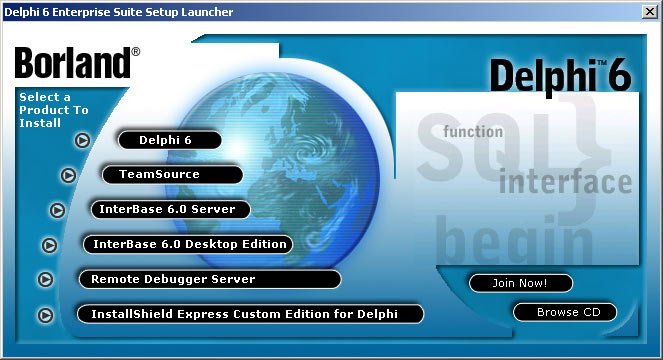Screen dimensions: 663x360
Task: Select the arrow icon beside InterBase Desktop Edition
Action: 49,245
